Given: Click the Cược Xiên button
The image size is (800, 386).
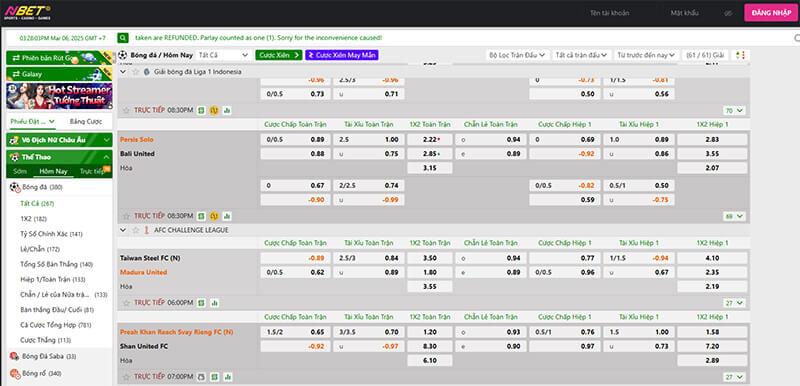Looking at the screenshot, I should click(279, 55).
